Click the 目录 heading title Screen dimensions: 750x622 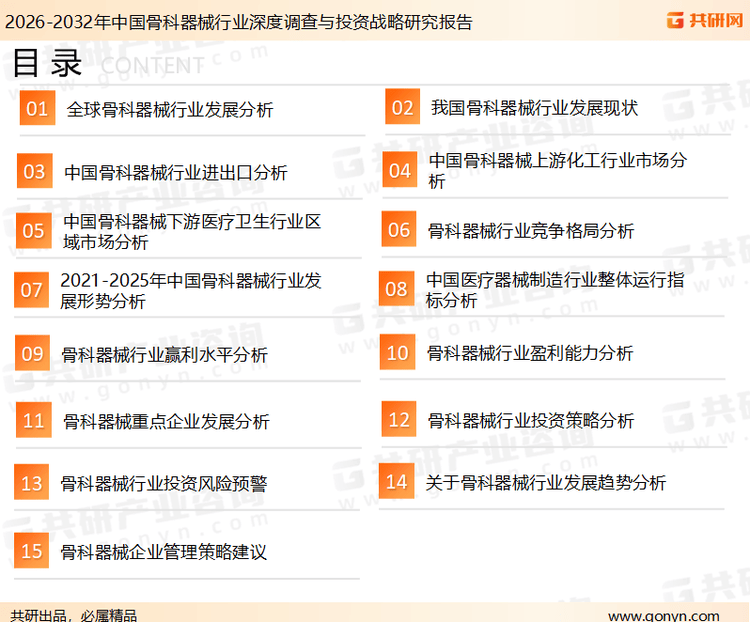coord(47,65)
